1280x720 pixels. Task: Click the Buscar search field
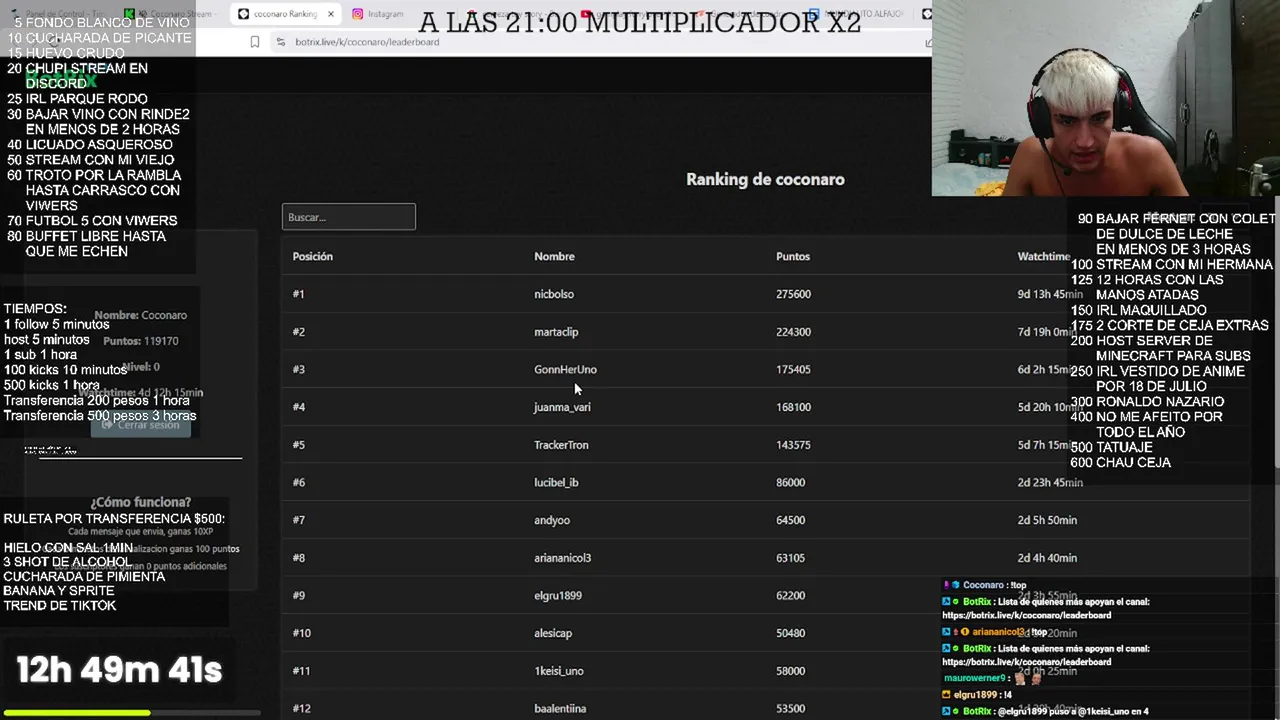click(x=348, y=217)
